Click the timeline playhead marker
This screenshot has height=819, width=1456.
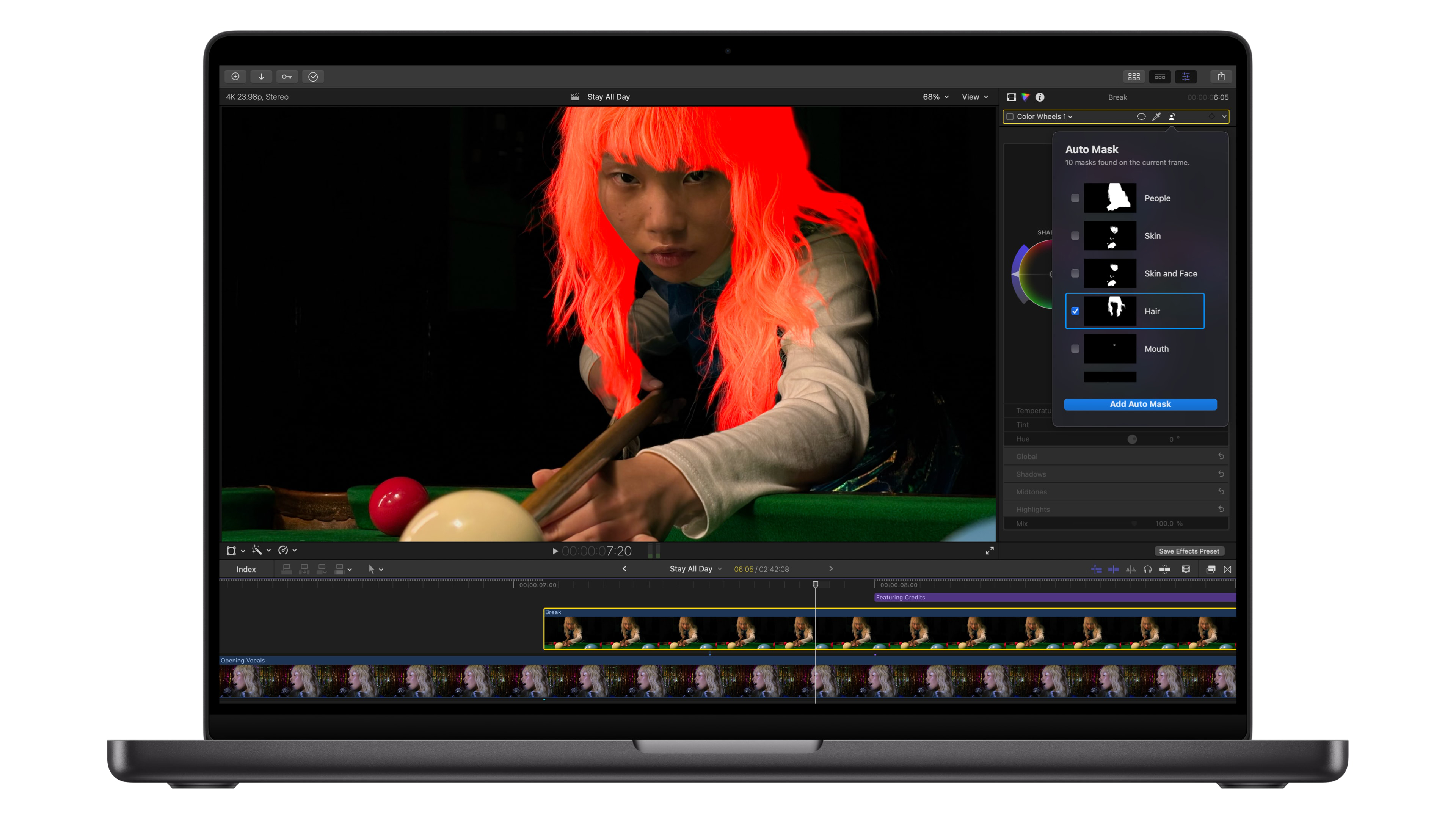coord(815,584)
